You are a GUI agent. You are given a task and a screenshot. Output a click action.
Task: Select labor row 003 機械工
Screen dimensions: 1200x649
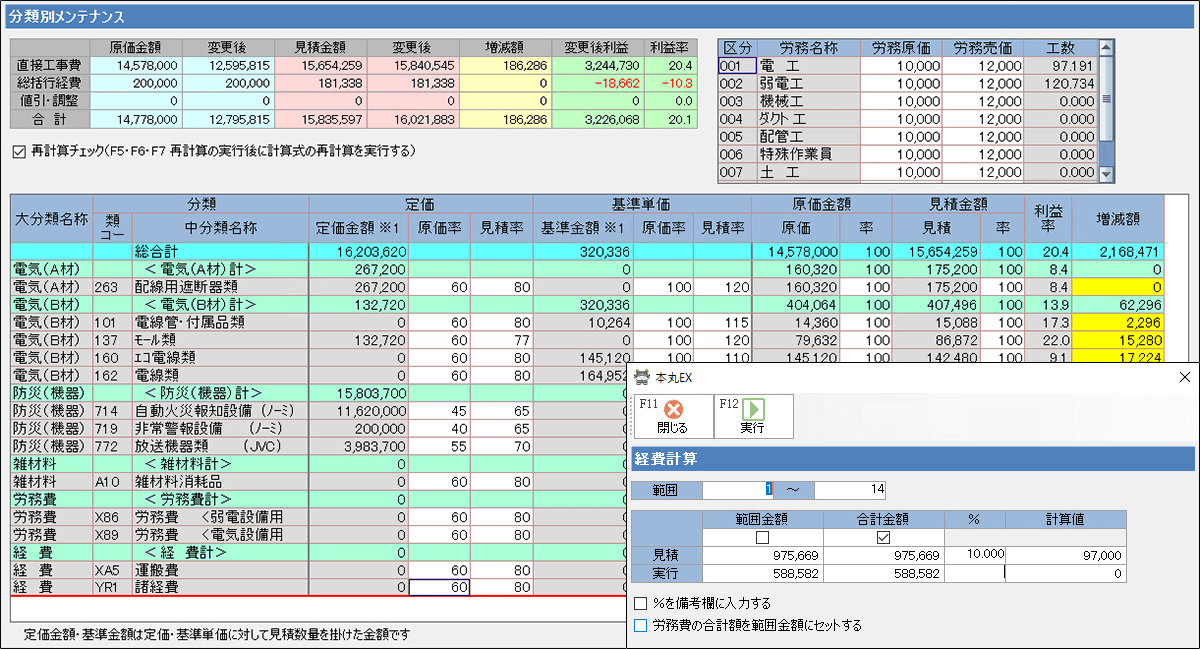click(907, 101)
